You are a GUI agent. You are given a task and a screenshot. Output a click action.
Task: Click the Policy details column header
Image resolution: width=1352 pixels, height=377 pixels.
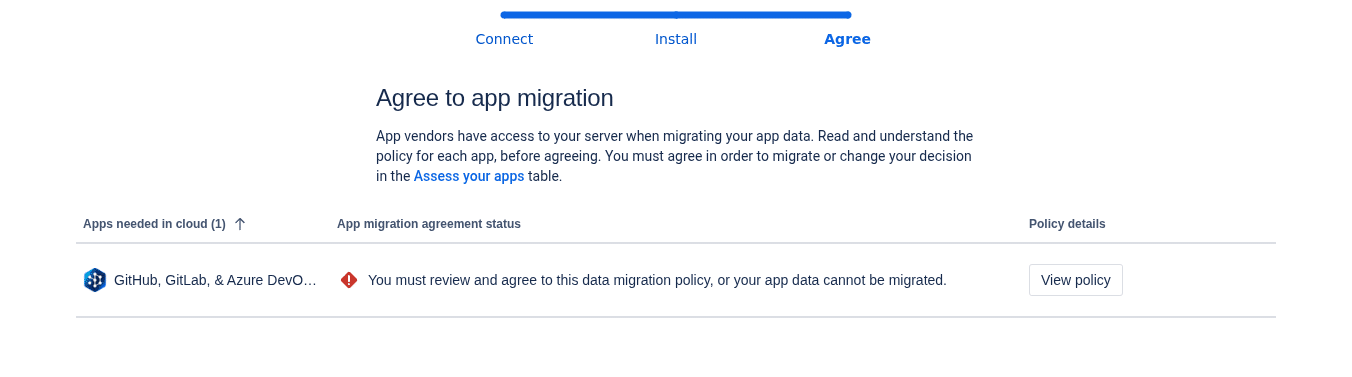1067,224
